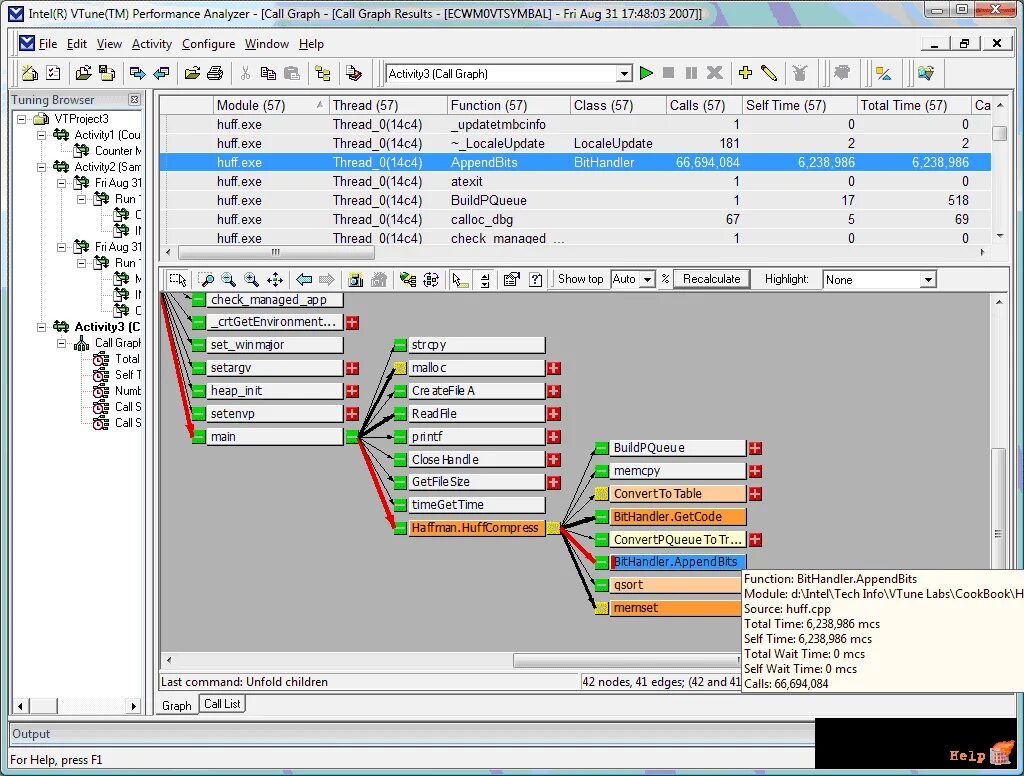
Task: Click the checklist wizard toolbar icon
Action: (54, 73)
